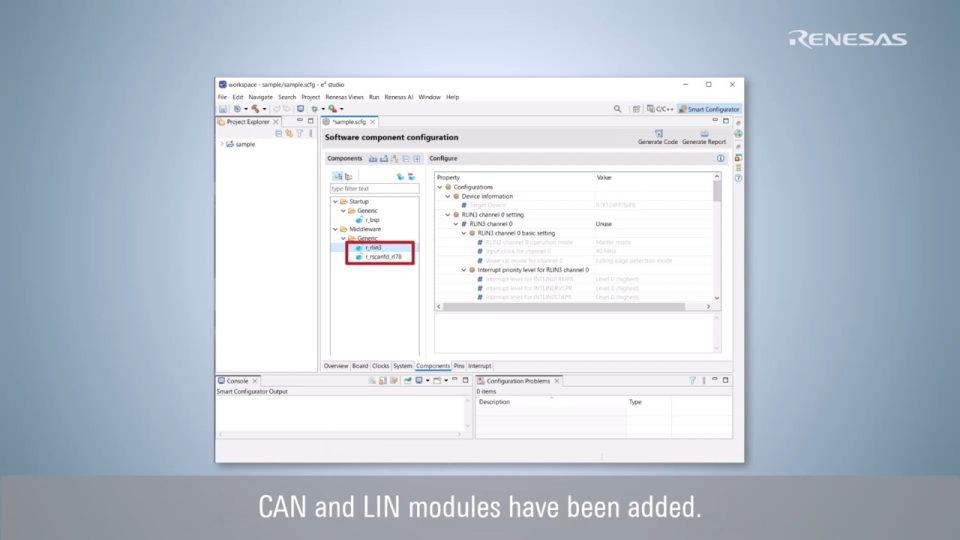This screenshot has height=540, width=960.
Task: Click the type filter text field
Action: tap(375, 189)
